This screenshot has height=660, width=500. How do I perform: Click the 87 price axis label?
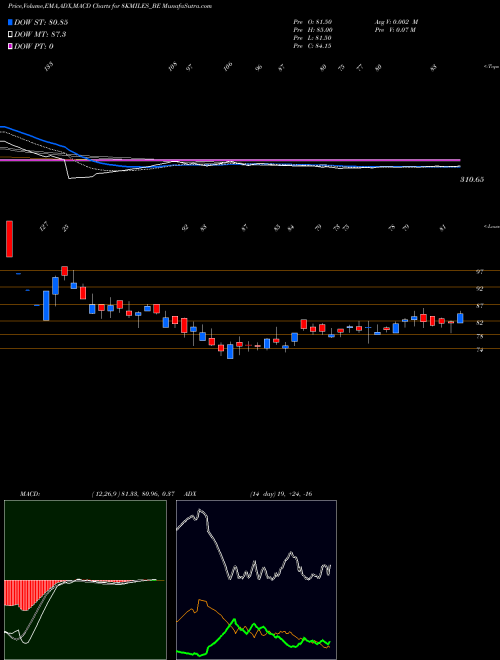click(479, 306)
